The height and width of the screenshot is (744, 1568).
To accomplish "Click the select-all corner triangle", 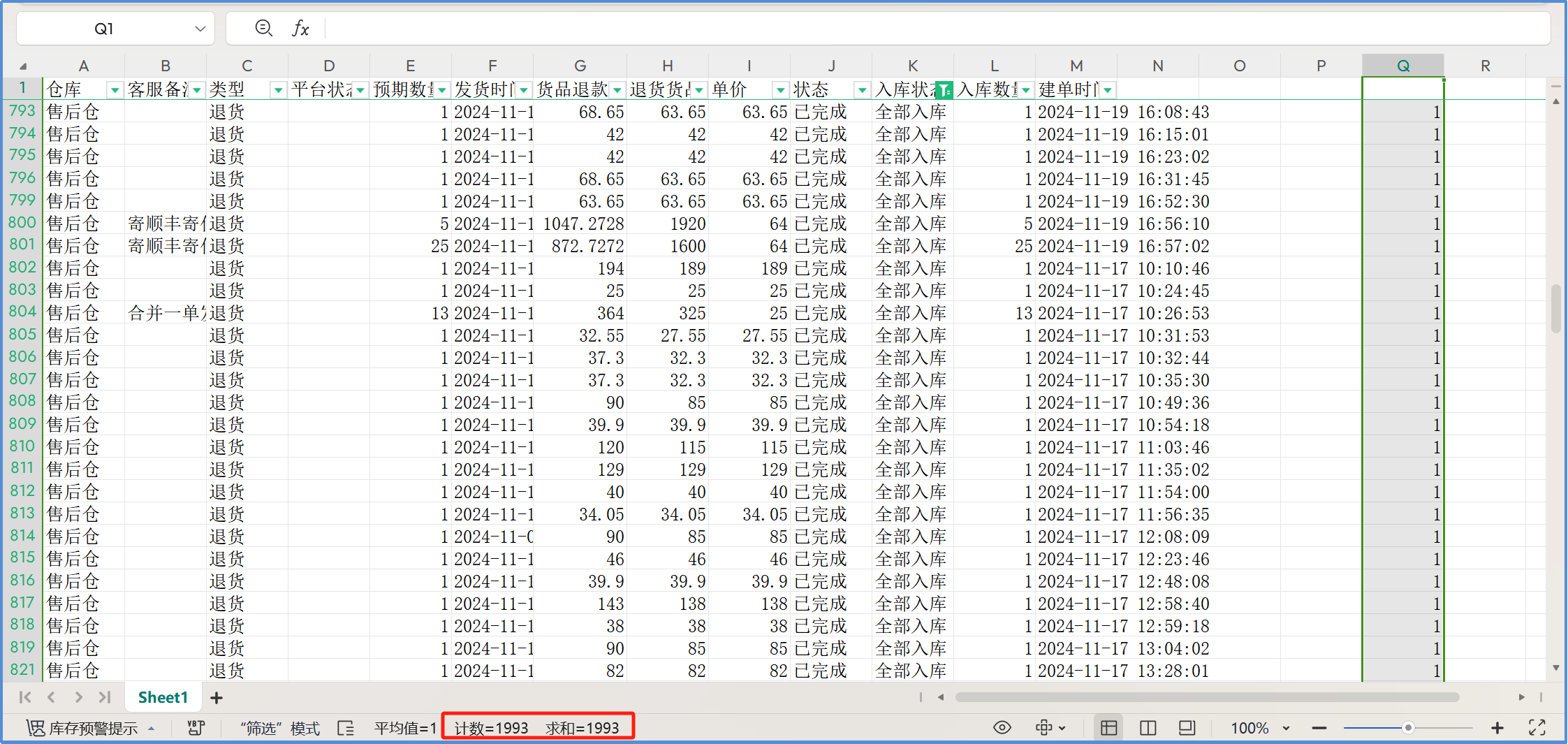I will click(23, 66).
